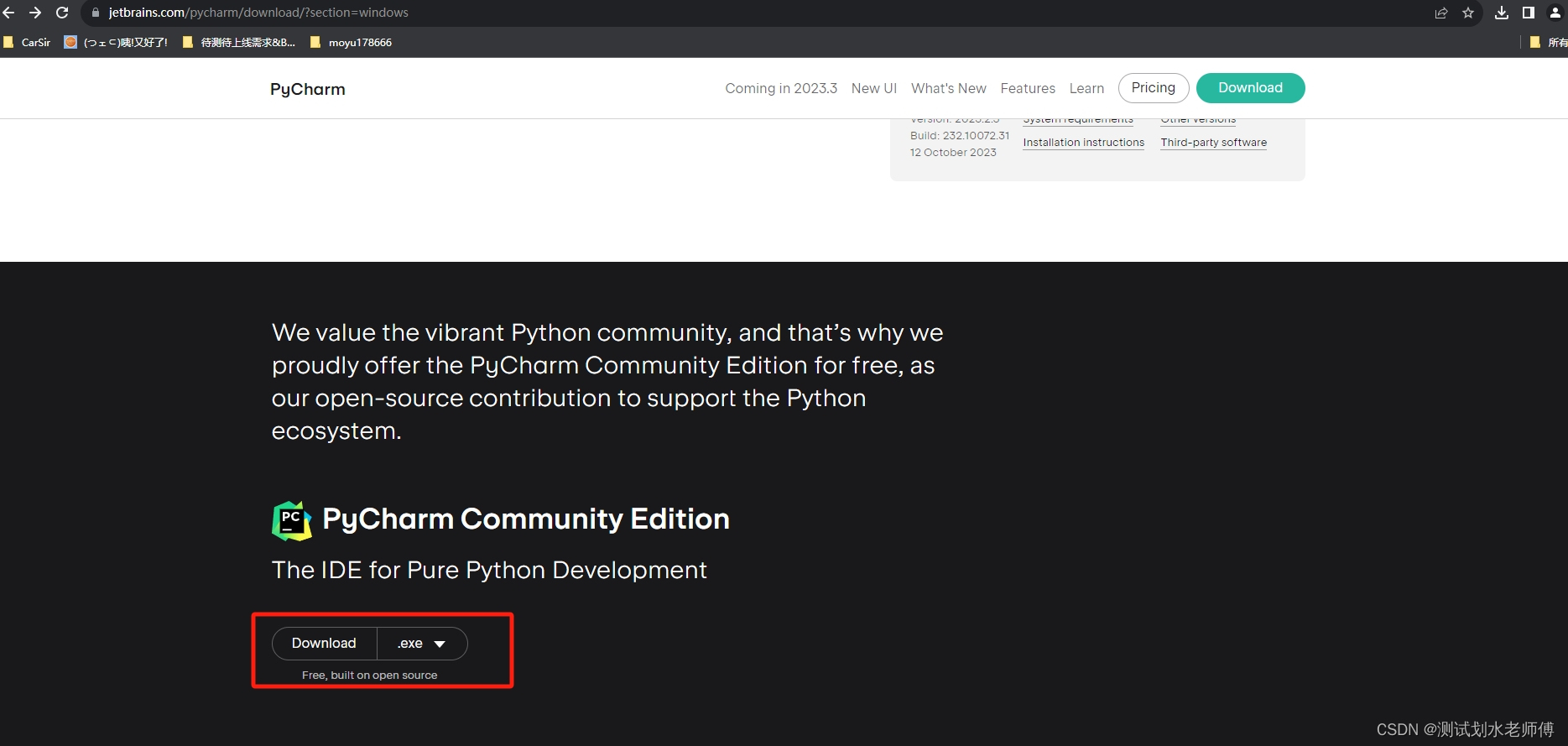This screenshot has width=1568, height=746.
Task: Toggle the browser side panel icon
Action: click(x=1529, y=13)
